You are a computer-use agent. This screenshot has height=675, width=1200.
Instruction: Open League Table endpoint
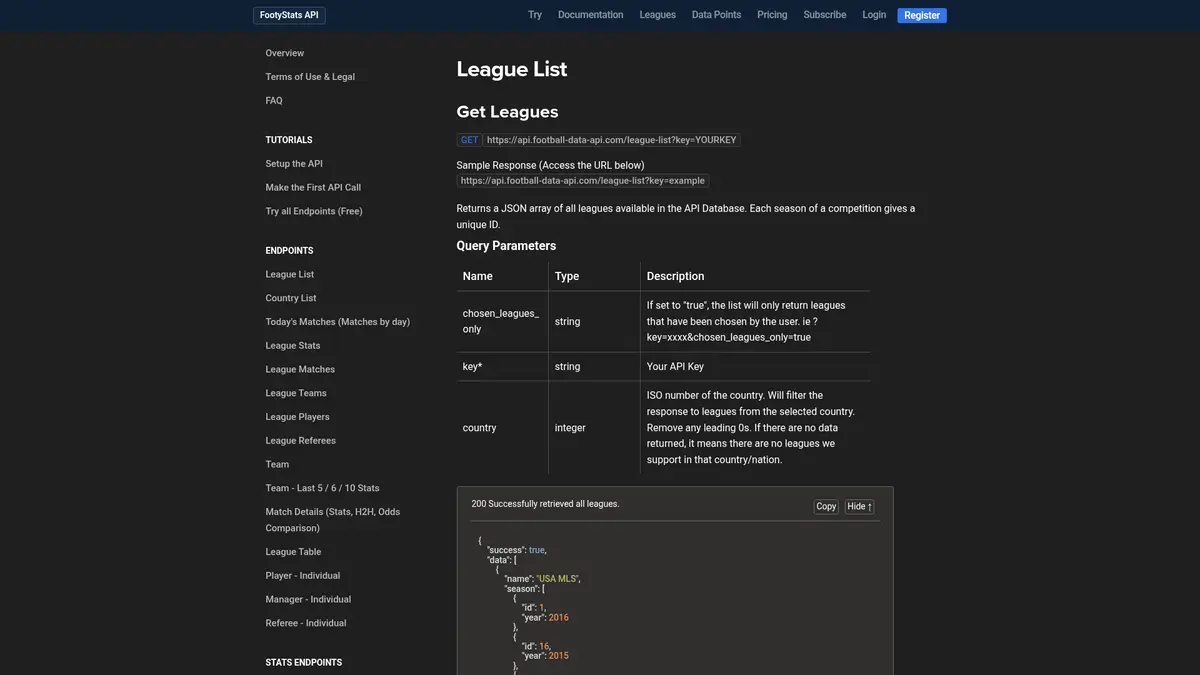tap(293, 552)
